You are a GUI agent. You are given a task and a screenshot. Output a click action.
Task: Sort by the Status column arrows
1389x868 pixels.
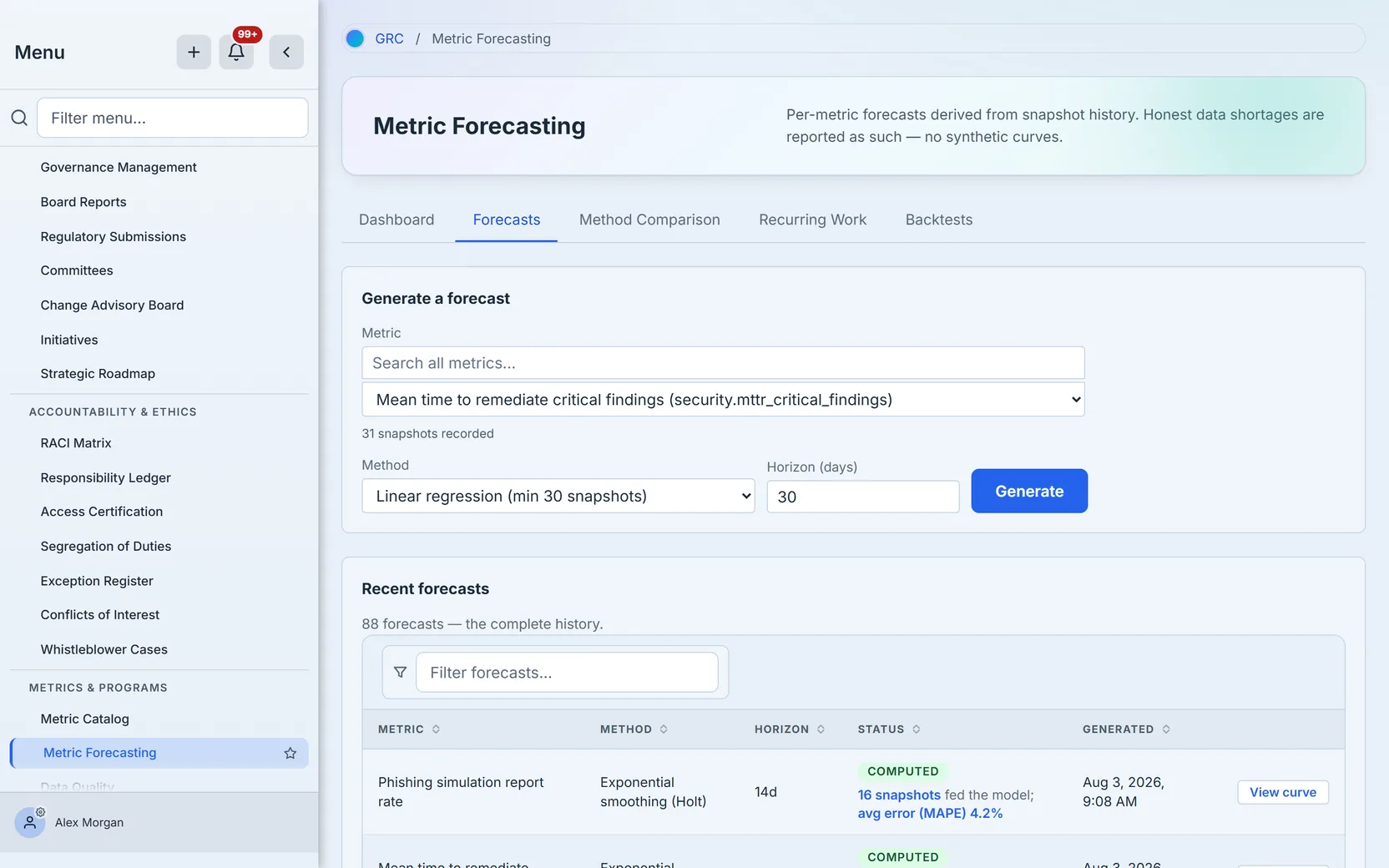click(x=916, y=729)
